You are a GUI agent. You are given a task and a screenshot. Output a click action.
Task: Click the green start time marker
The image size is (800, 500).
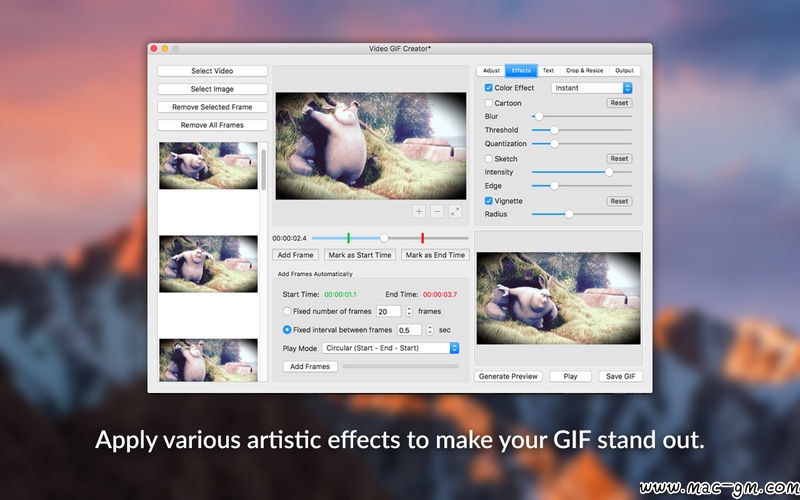click(348, 238)
